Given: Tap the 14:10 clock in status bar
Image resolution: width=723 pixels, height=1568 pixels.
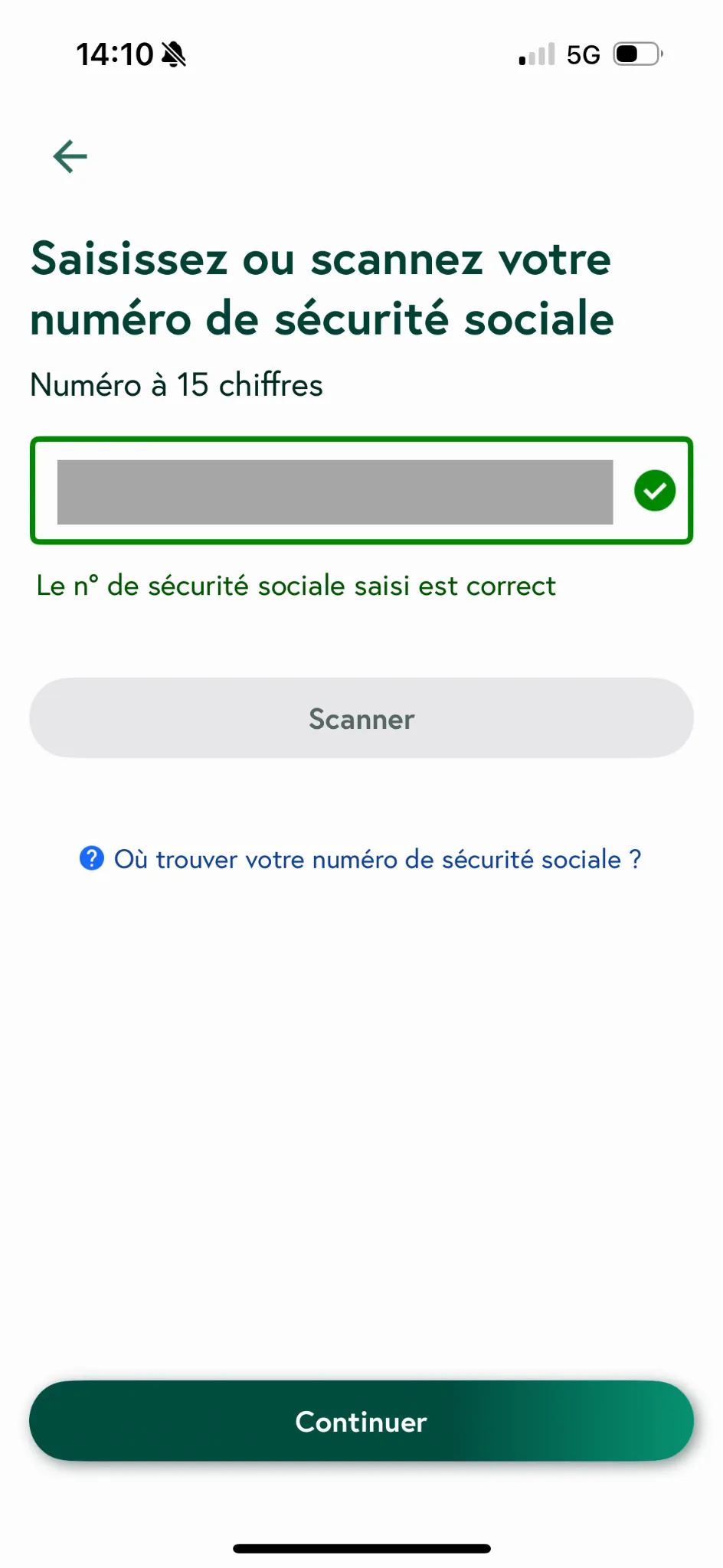Looking at the screenshot, I should [114, 54].
